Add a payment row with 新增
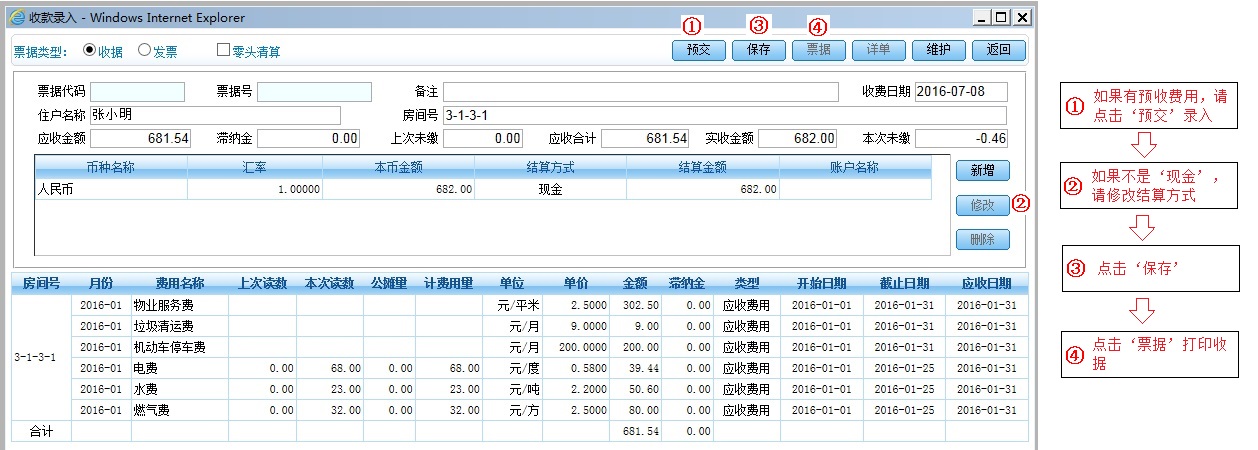The height and width of the screenshot is (450, 1258). [x=982, y=170]
